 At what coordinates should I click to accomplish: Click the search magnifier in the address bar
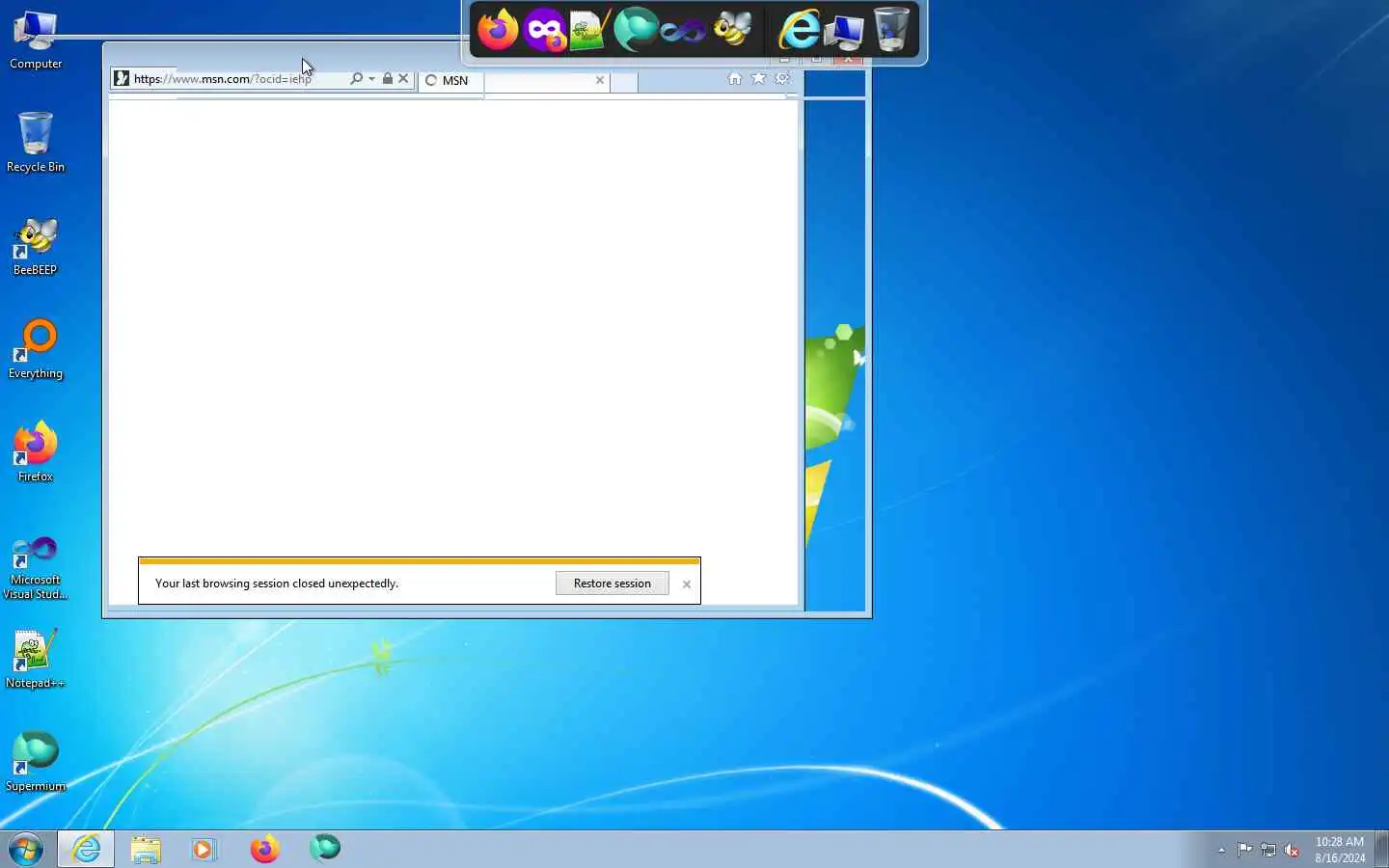point(357,79)
